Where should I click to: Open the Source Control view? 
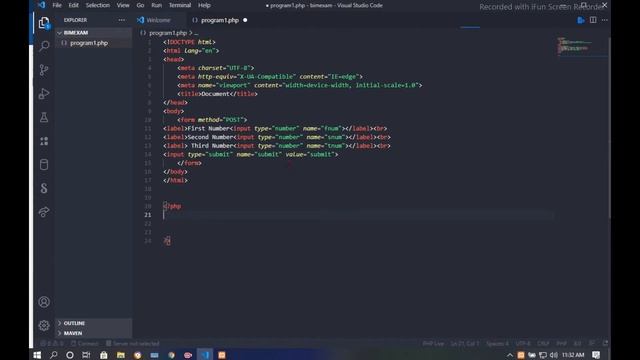pos(44,70)
